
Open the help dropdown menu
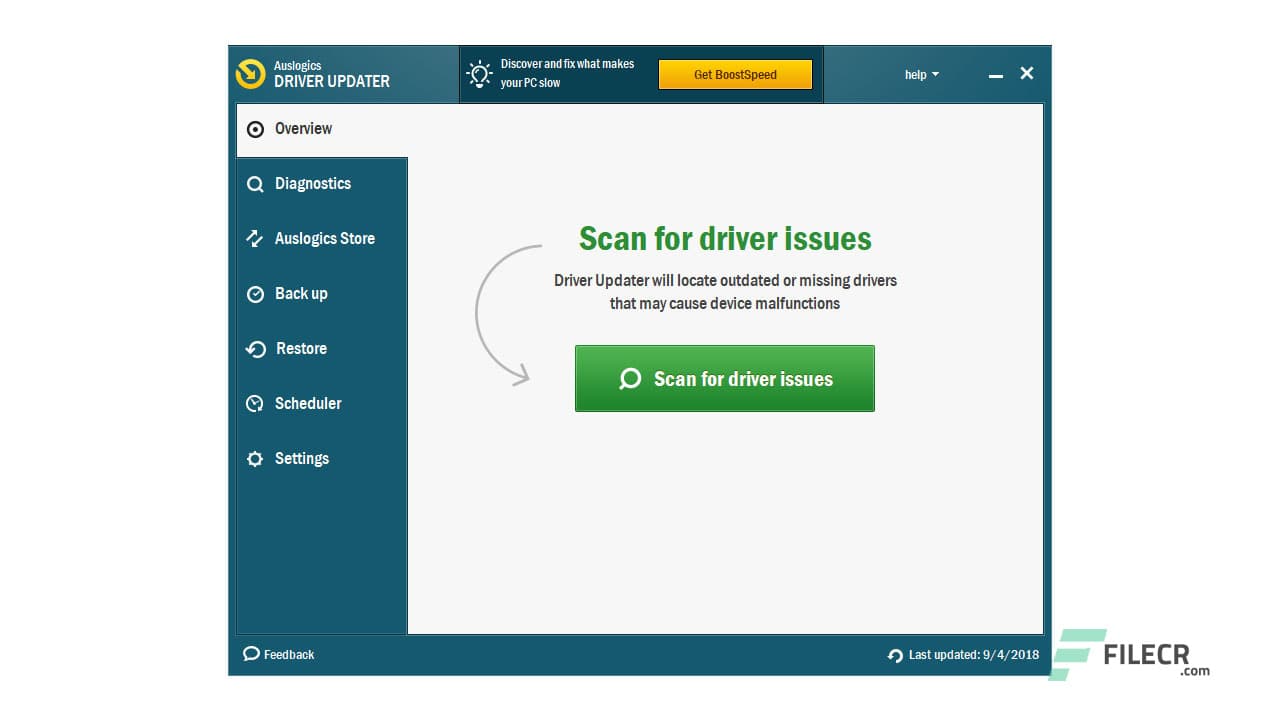coord(920,74)
